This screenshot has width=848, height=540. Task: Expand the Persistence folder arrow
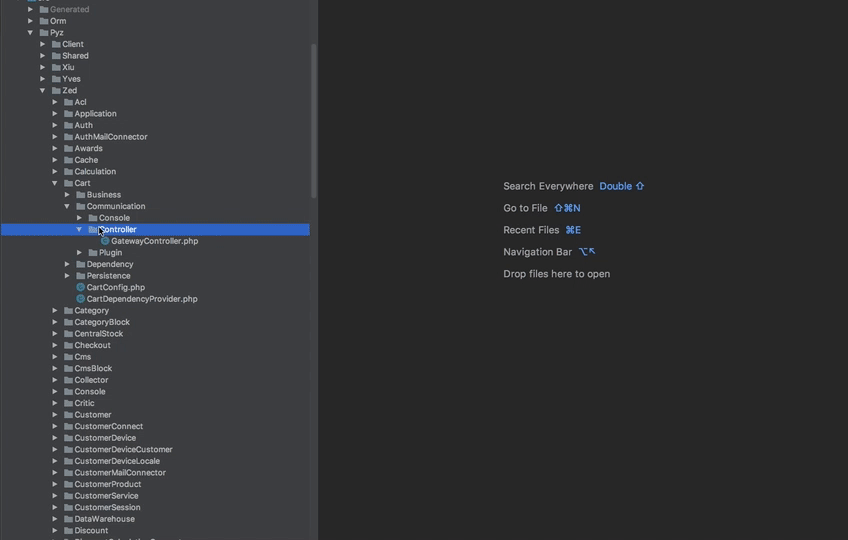coord(67,276)
